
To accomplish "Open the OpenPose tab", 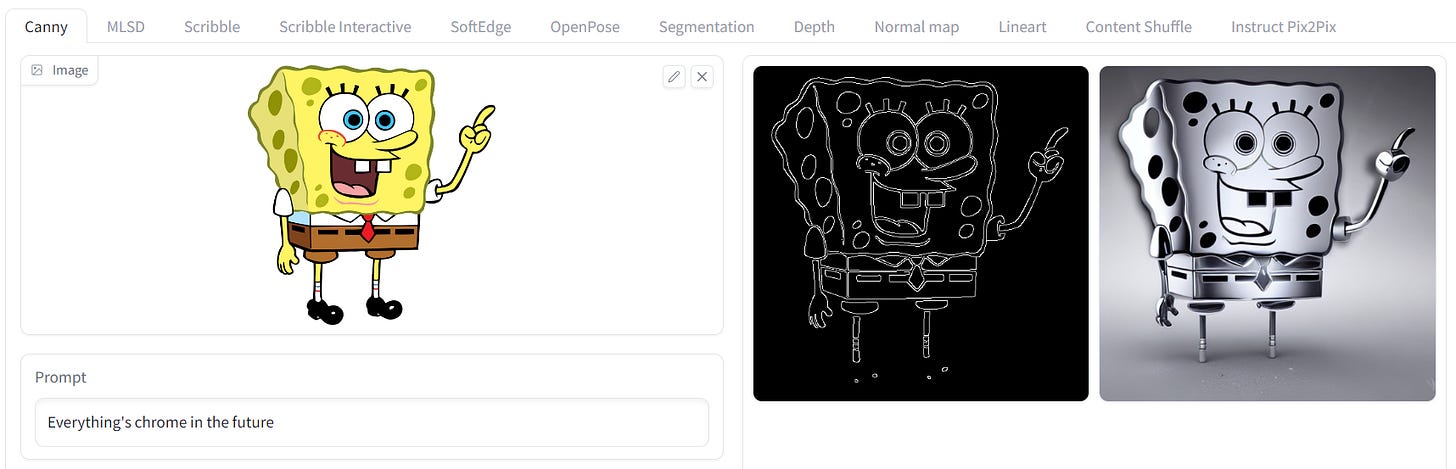I will [585, 27].
